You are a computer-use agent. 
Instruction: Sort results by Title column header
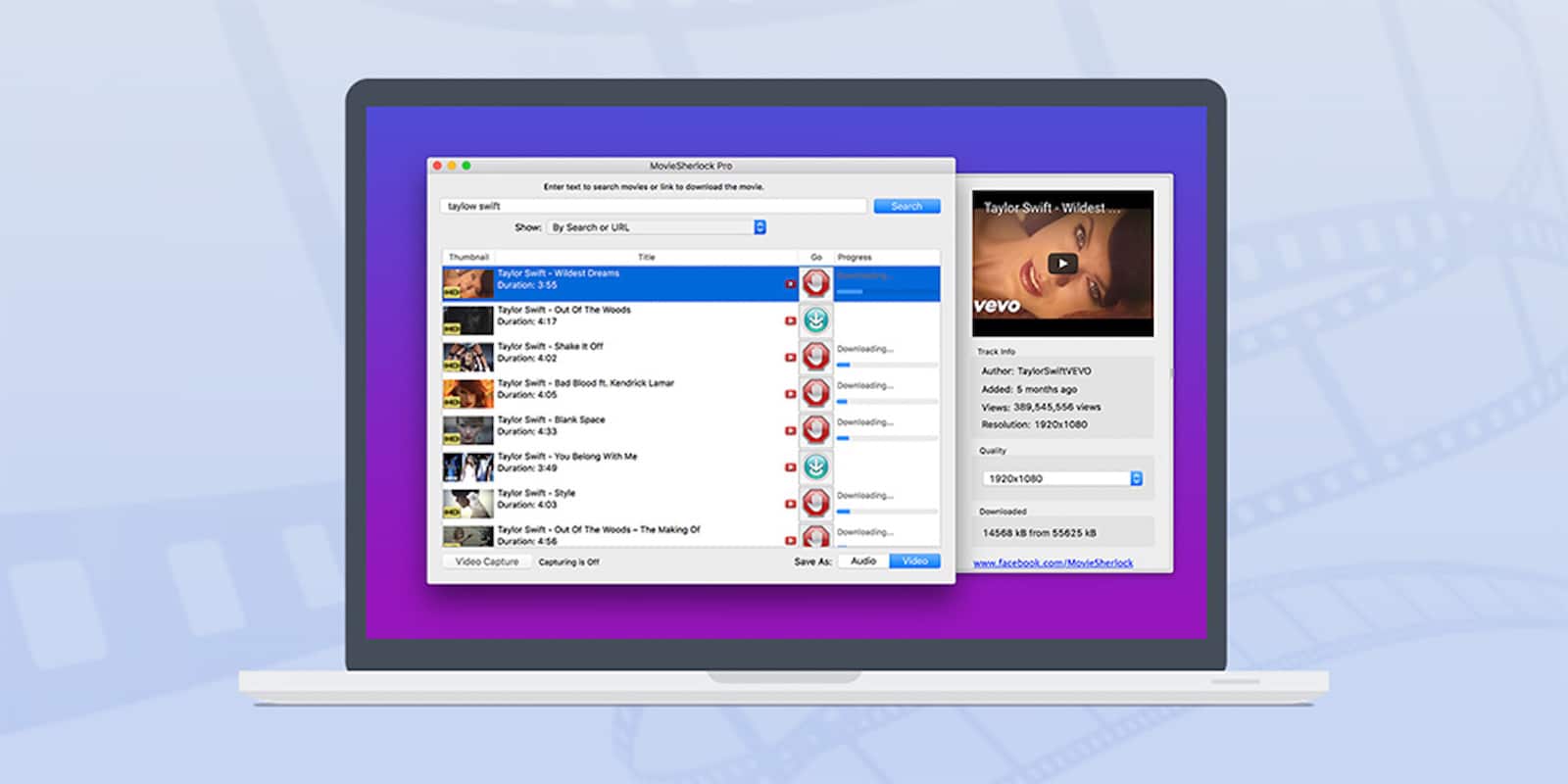(646, 257)
